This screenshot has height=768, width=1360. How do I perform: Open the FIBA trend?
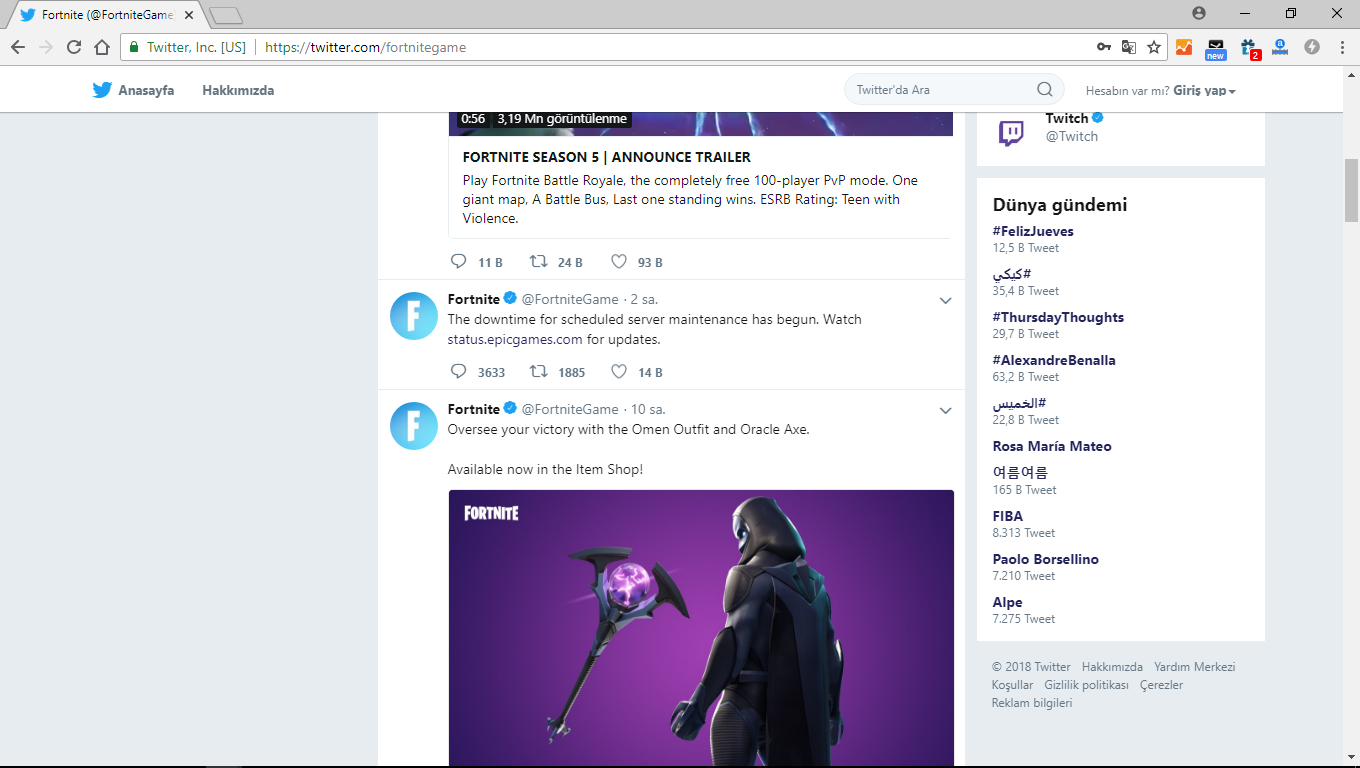point(1008,516)
